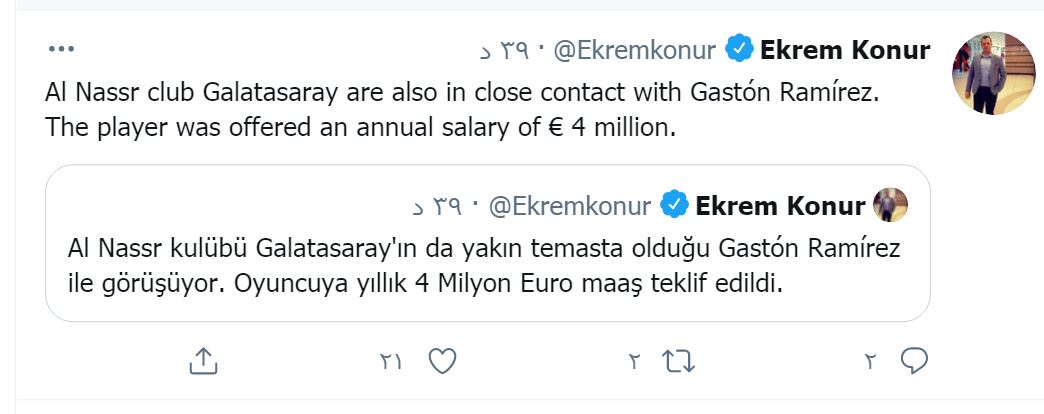Open the Ekrem Konur name link on the main tweet
The image size is (1044, 414).
coord(845,49)
